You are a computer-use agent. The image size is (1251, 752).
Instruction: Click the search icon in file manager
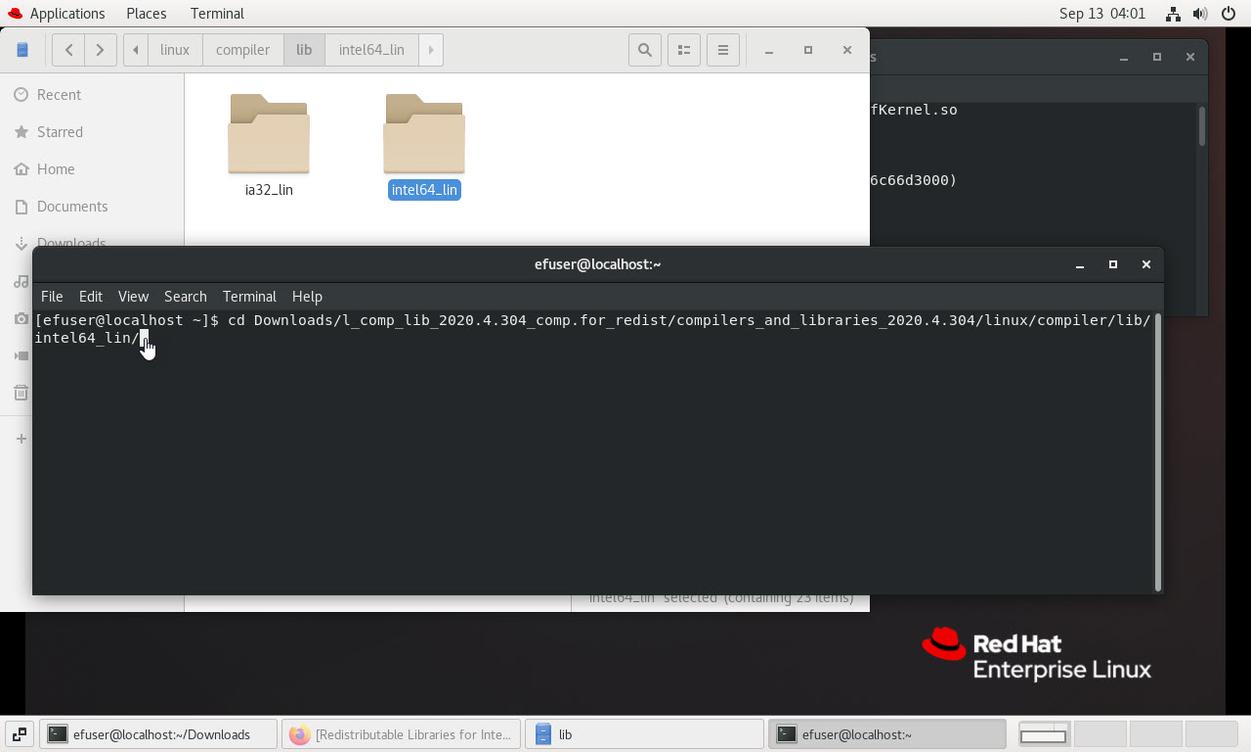point(645,50)
